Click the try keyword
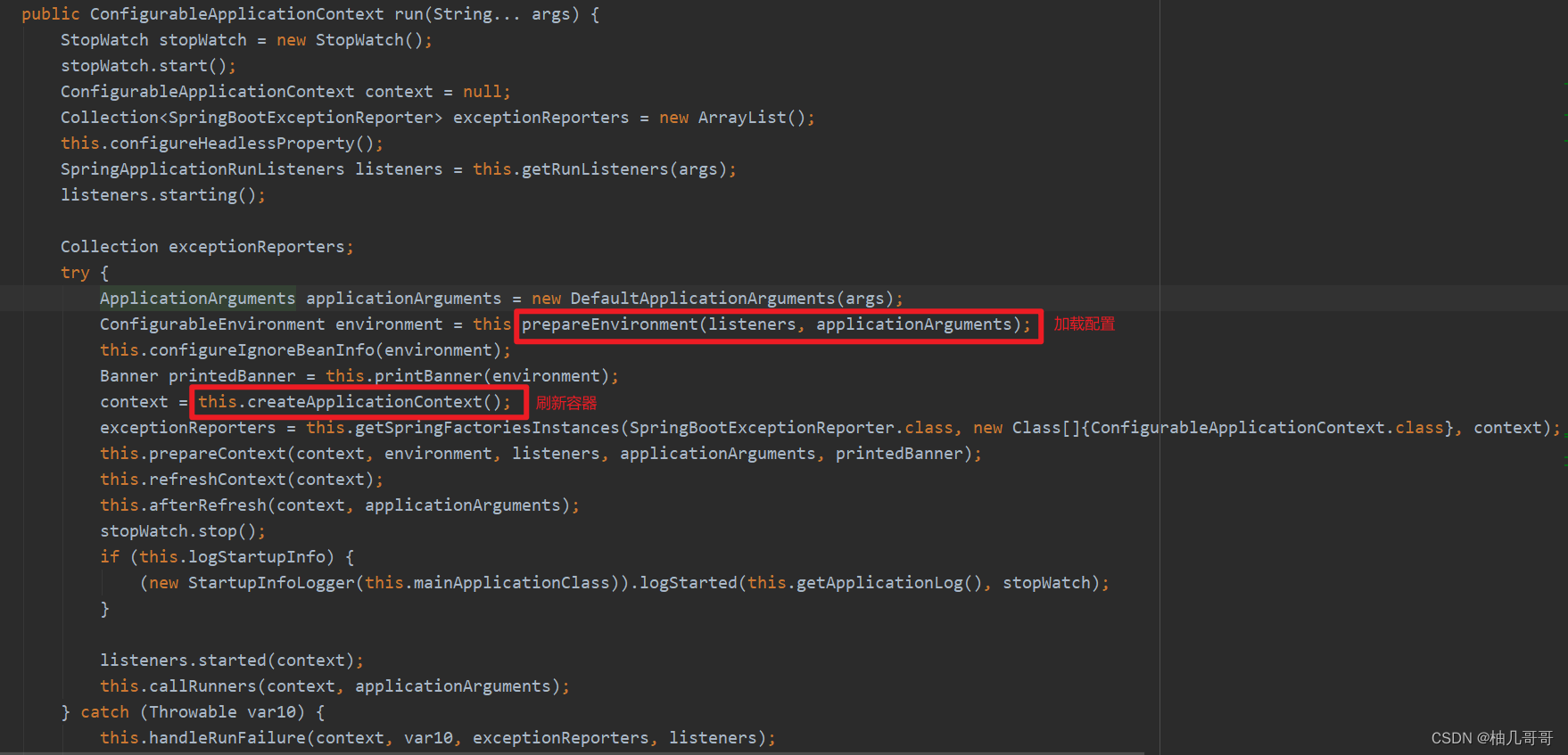Screen dimensions: 1568x755 [x=75, y=273]
